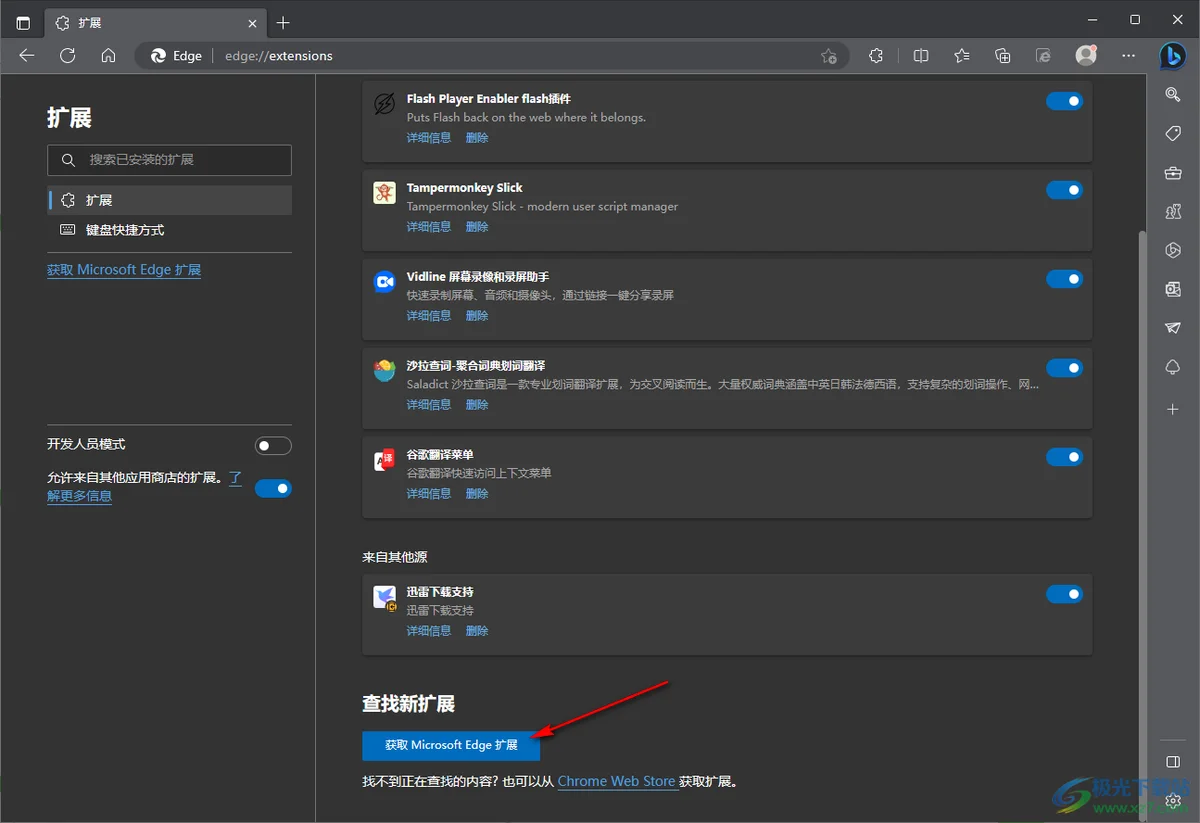Click the 来自其他源 section heading
Viewport: 1200px width, 823px height.
pos(395,557)
